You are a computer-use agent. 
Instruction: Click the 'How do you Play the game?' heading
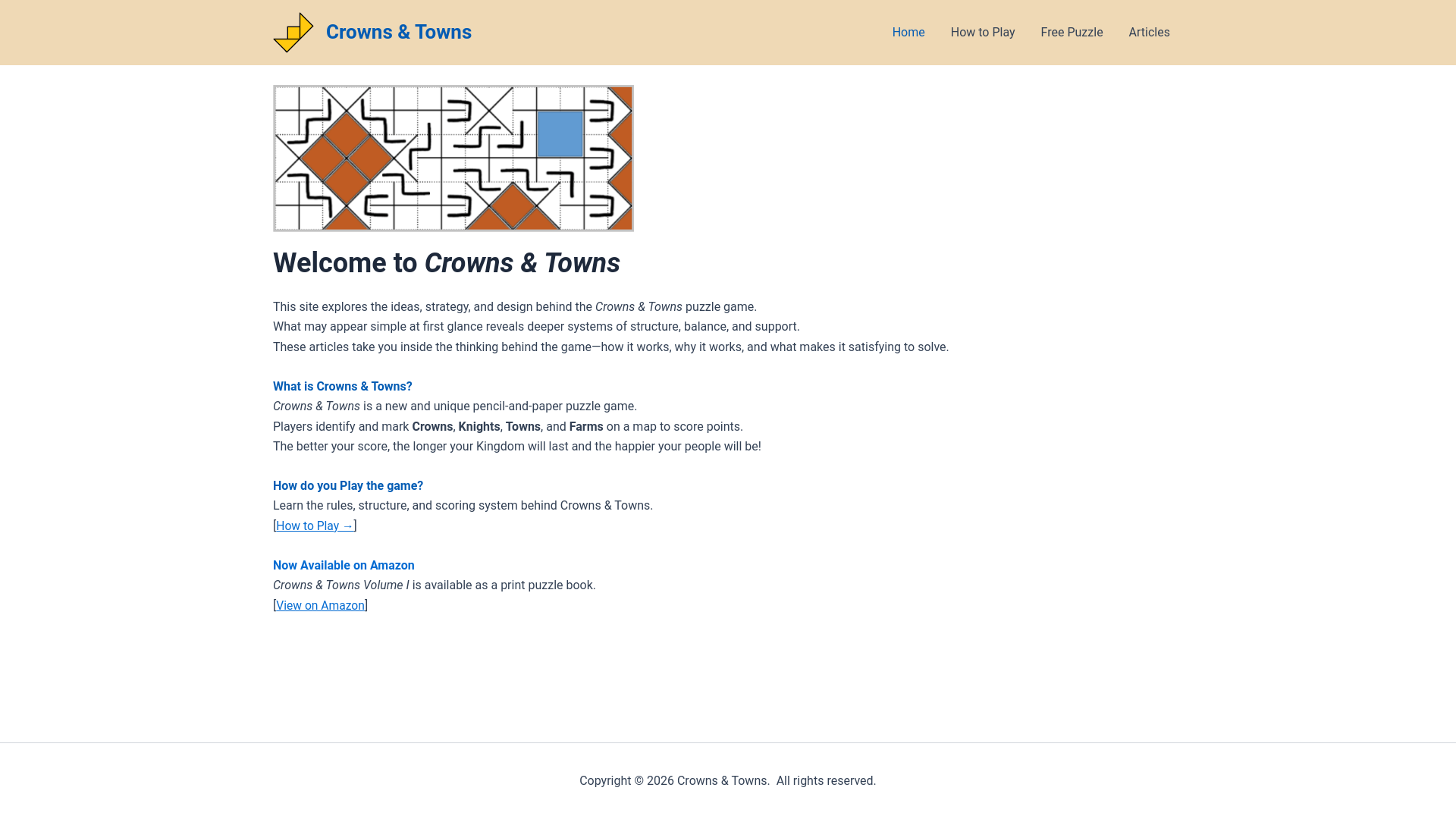348,485
